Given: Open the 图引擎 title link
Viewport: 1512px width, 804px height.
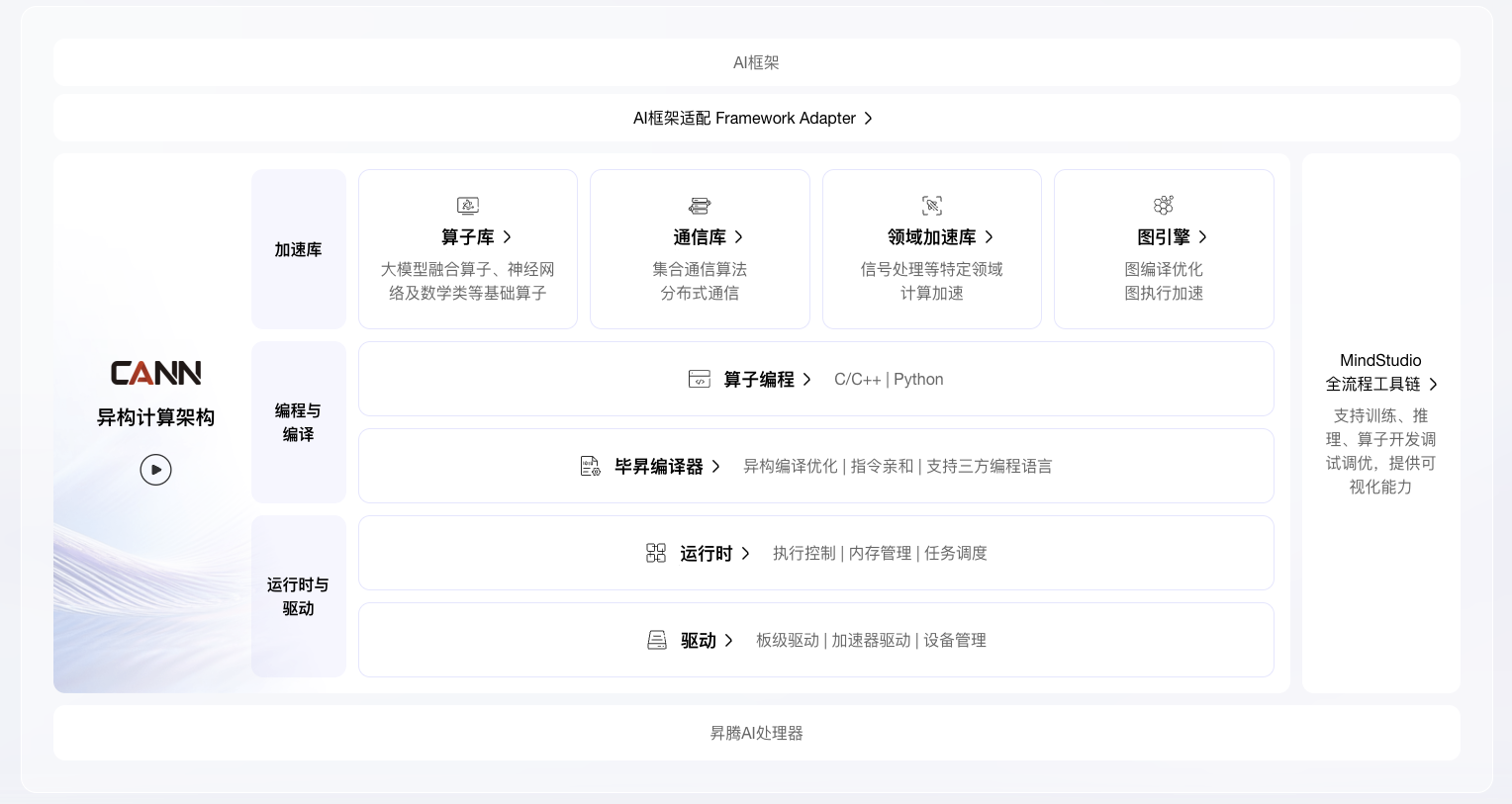Looking at the screenshot, I should pyautogui.click(x=1164, y=236).
